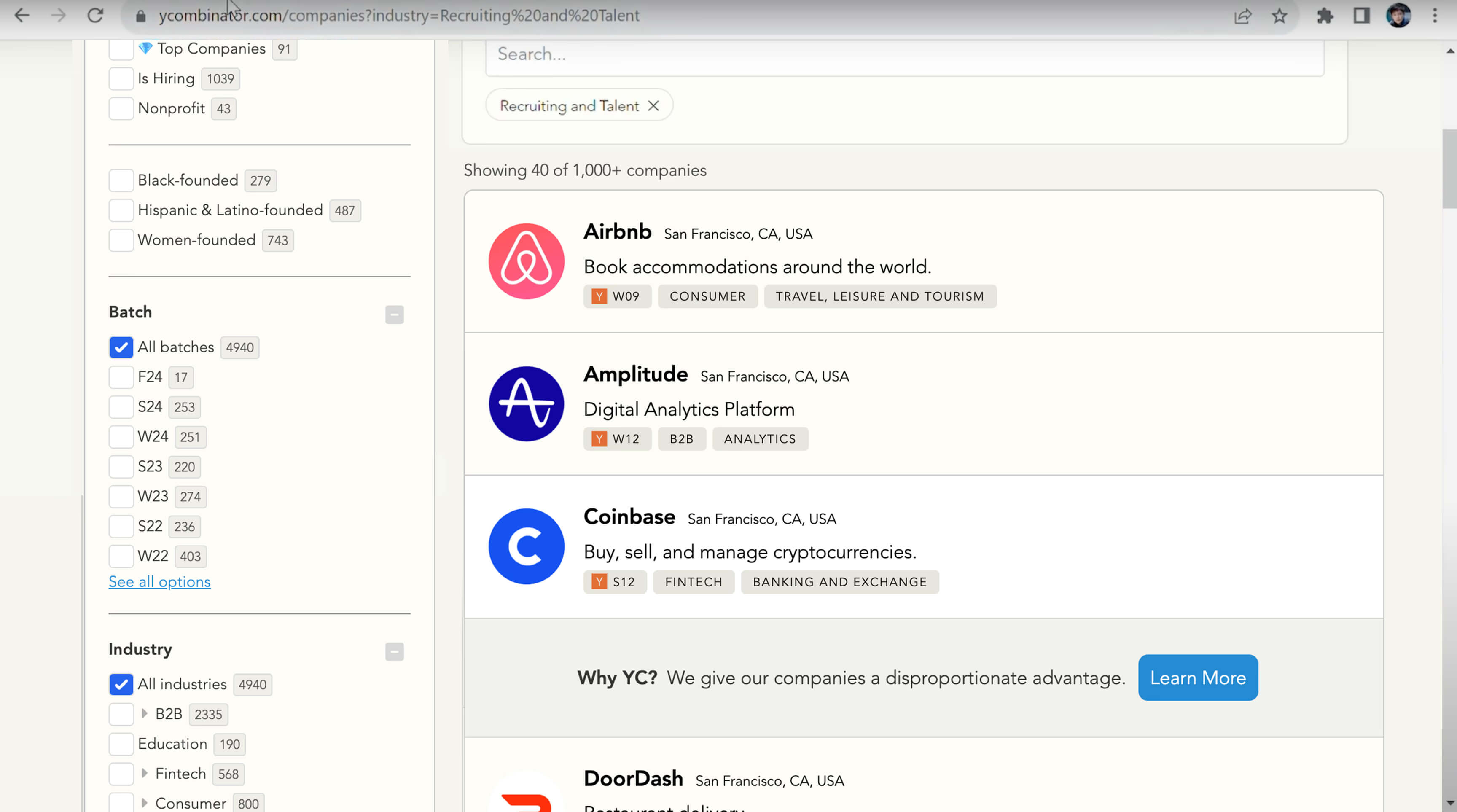
Task: Open the browser extensions puzzle icon
Action: (x=1325, y=15)
